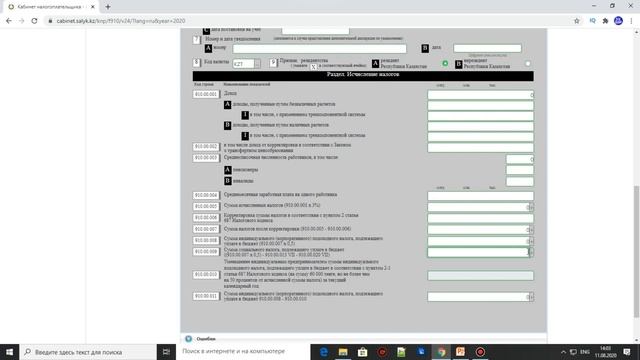Image resolution: width=640 pixels, height=360 pixels.
Task: Open a new browser tab
Action: click(x=108, y=7)
